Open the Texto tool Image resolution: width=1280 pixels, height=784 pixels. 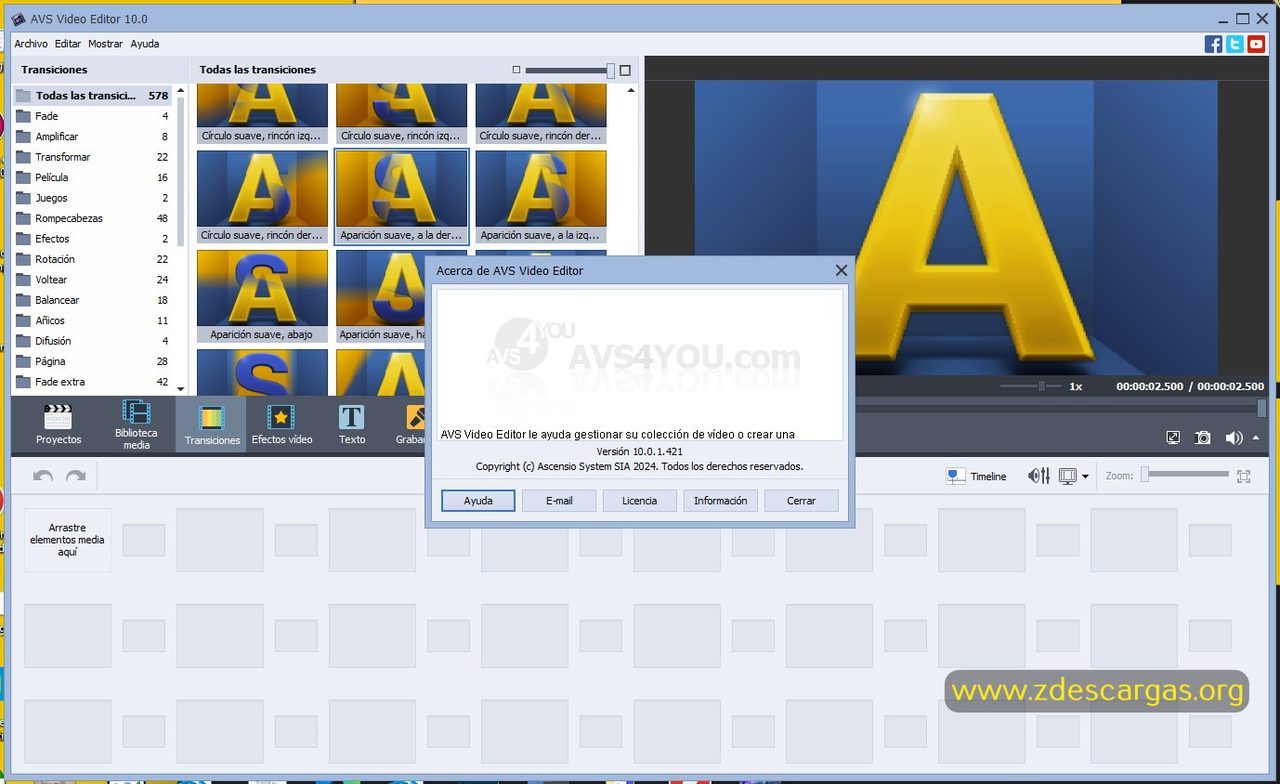coord(352,424)
